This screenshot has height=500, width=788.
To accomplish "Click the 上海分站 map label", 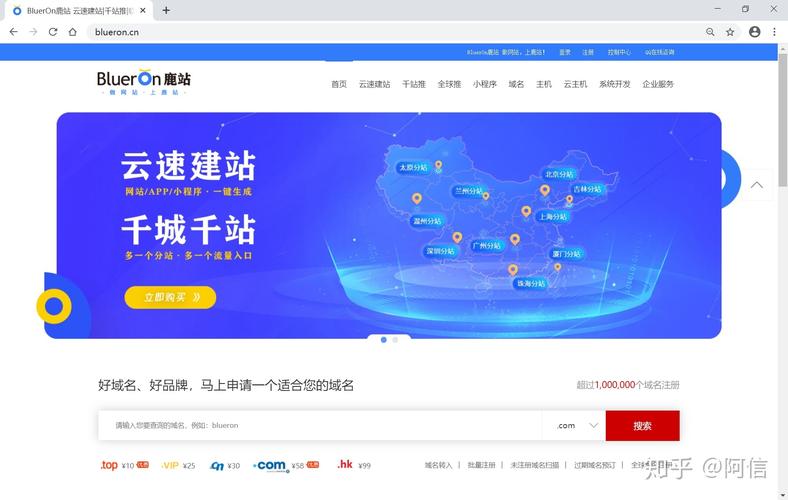I will tap(553, 217).
